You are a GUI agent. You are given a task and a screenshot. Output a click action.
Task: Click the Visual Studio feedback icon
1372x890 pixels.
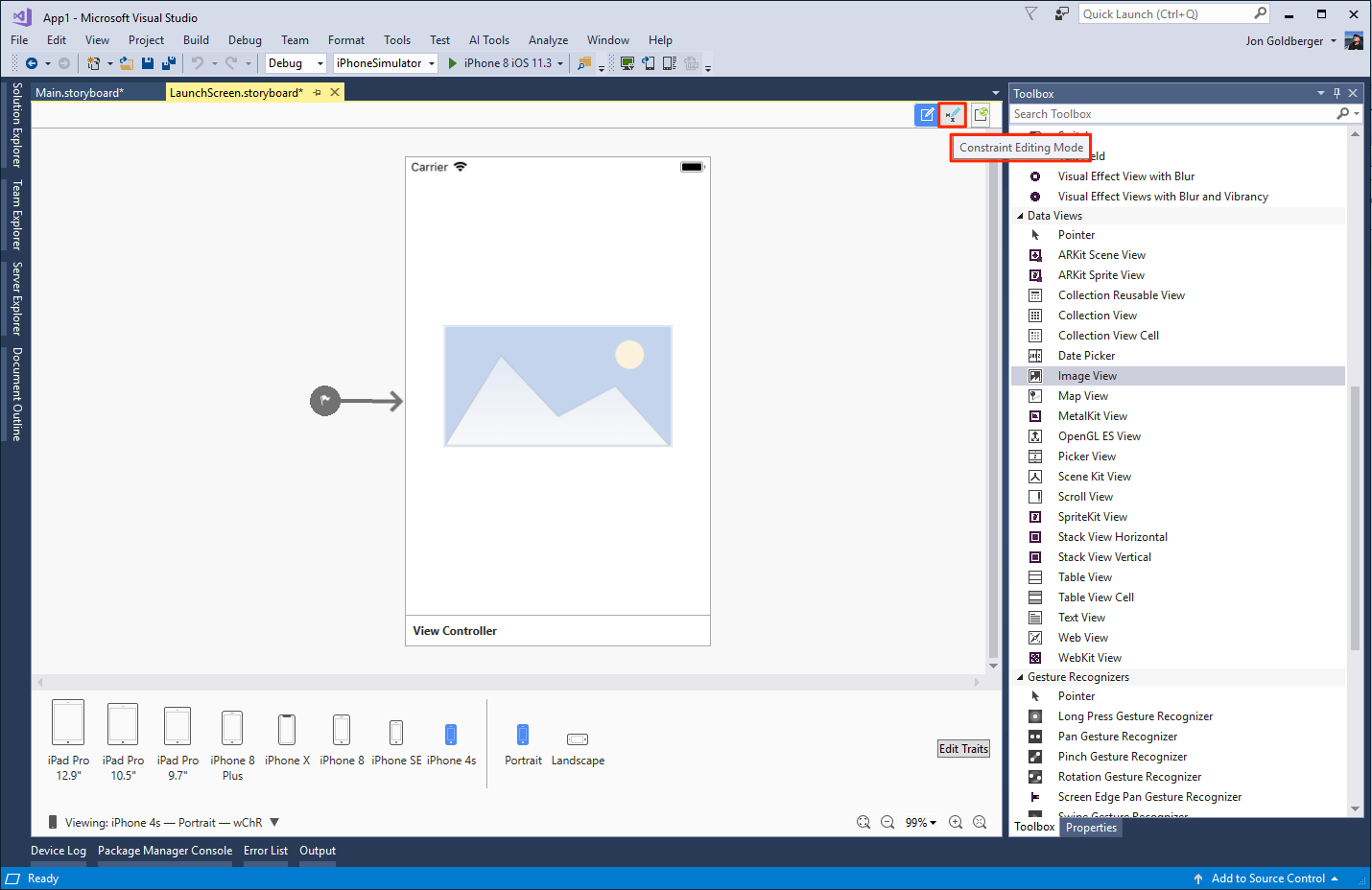tap(1061, 13)
